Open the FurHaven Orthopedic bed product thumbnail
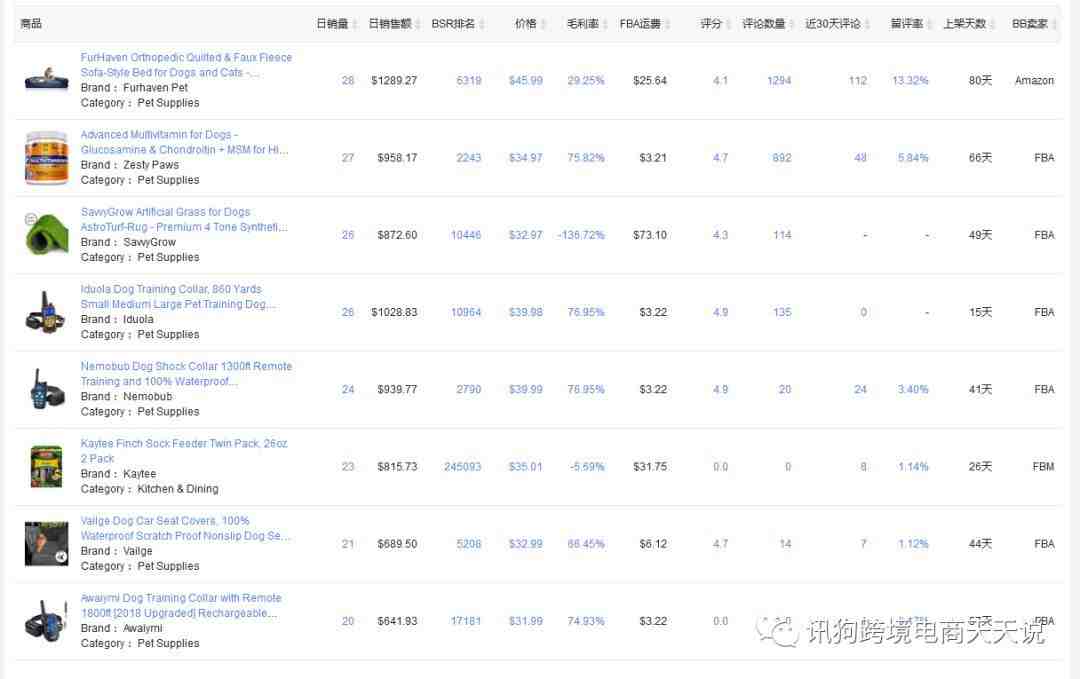 coord(46,80)
